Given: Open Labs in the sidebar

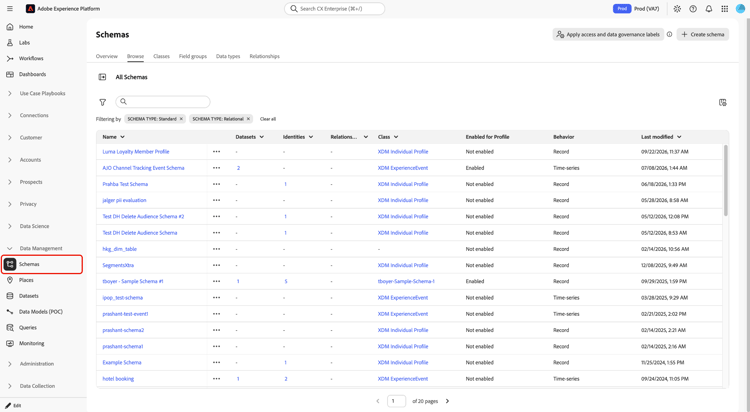Looking at the screenshot, I should (24, 43).
